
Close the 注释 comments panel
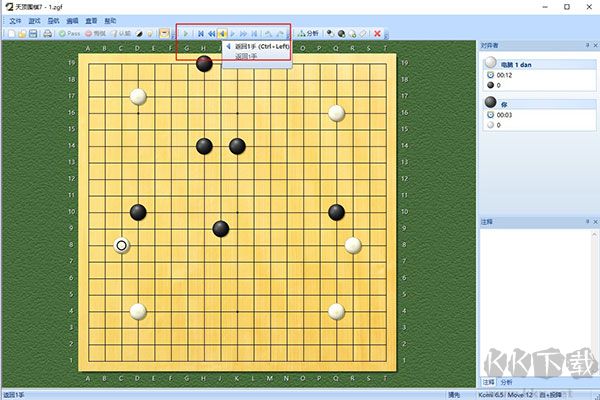click(x=595, y=222)
